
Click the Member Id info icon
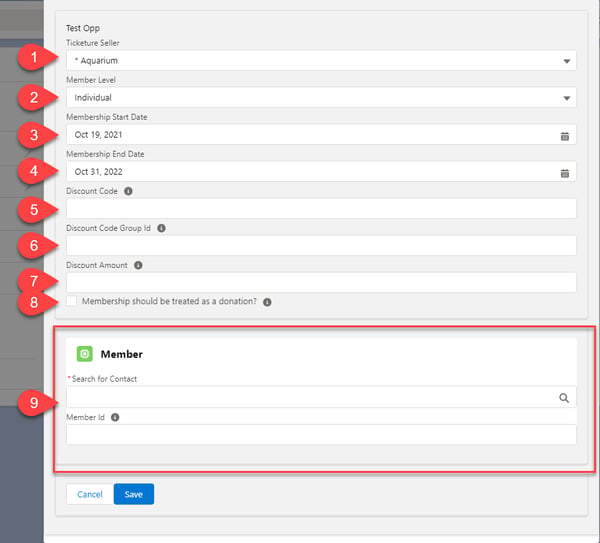coord(115,417)
